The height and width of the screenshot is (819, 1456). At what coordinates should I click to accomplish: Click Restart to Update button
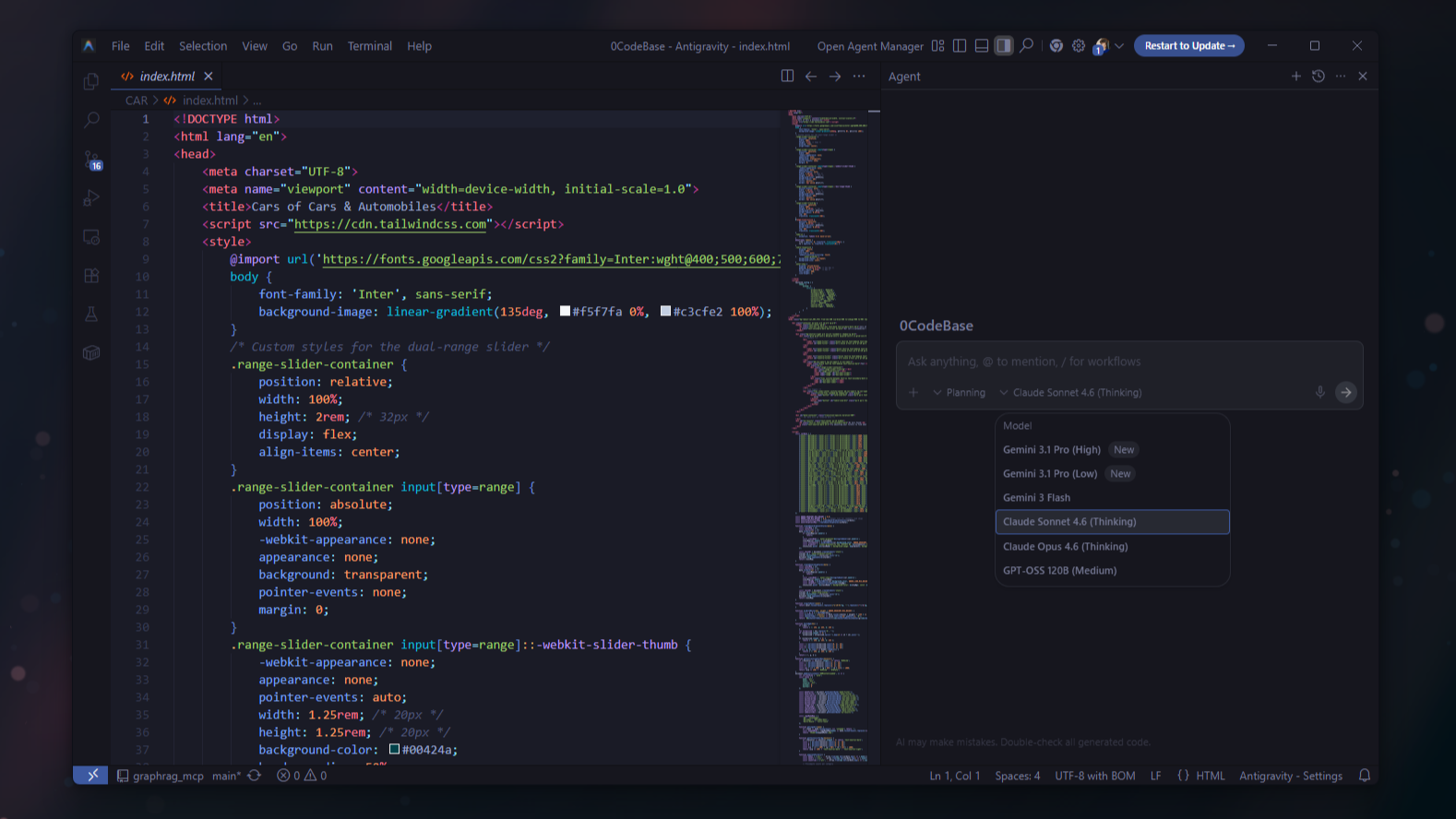tap(1189, 46)
